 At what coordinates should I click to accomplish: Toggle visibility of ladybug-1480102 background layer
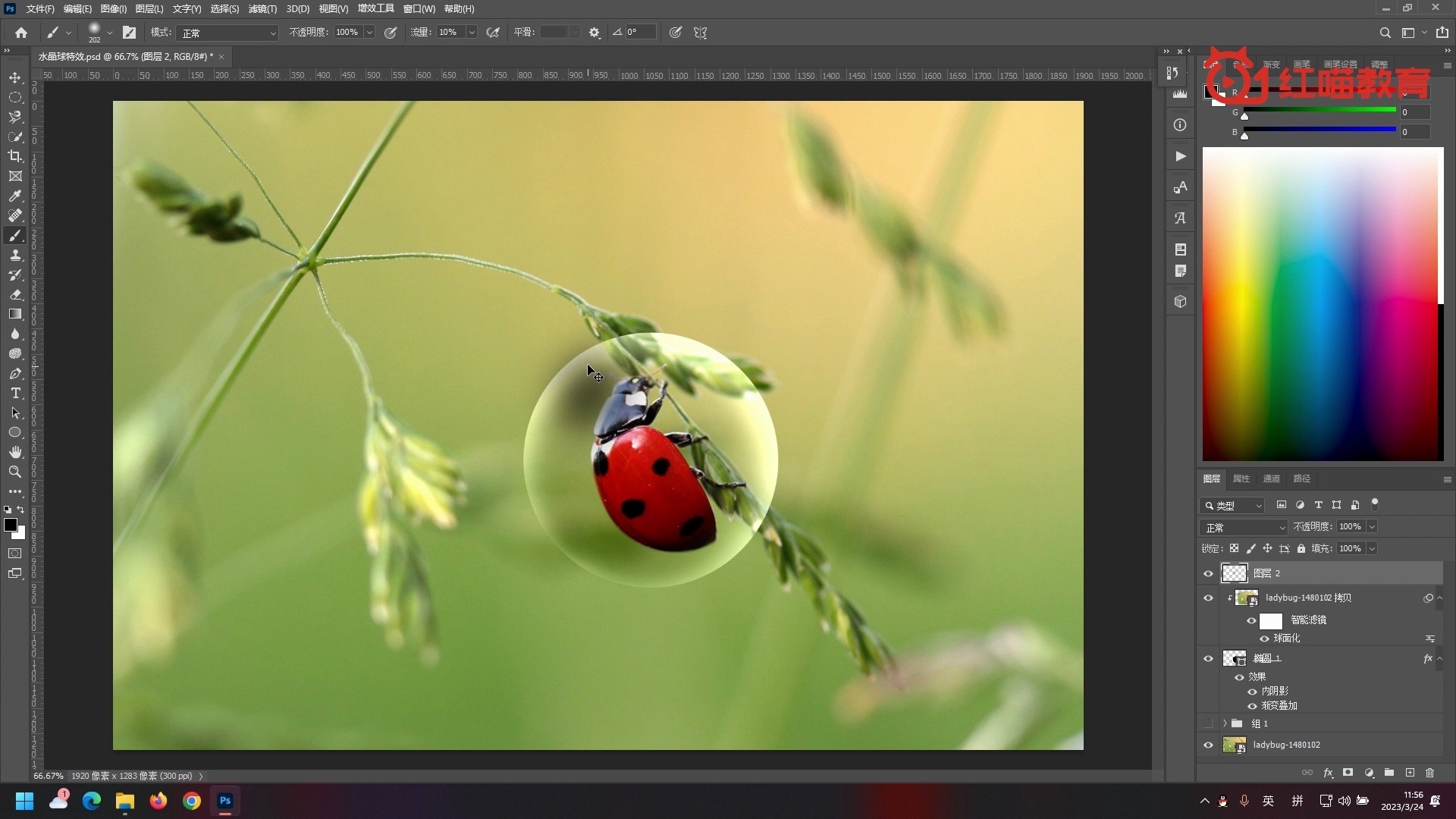click(x=1208, y=745)
